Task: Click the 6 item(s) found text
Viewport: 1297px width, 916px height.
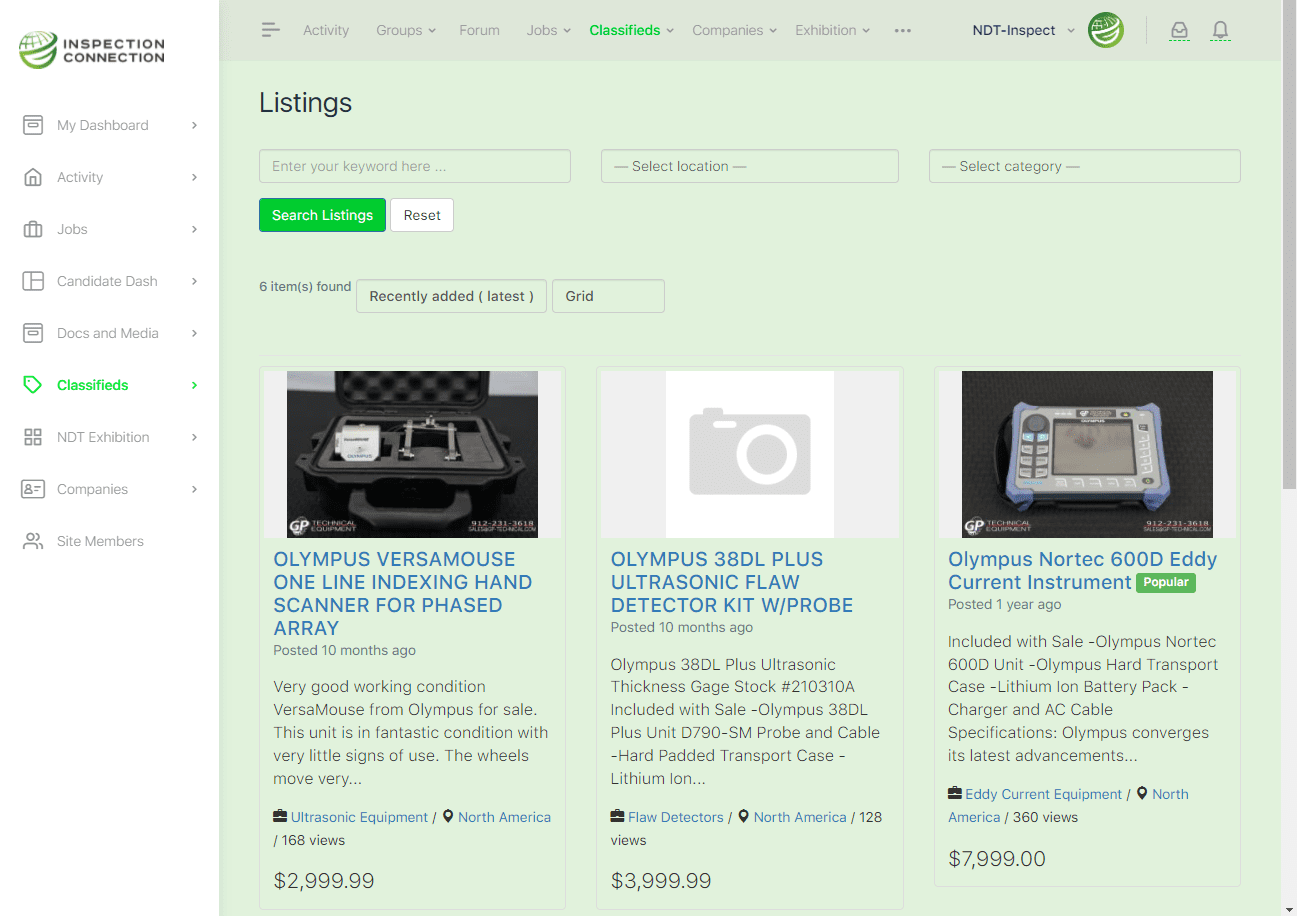Action: tap(305, 286)
